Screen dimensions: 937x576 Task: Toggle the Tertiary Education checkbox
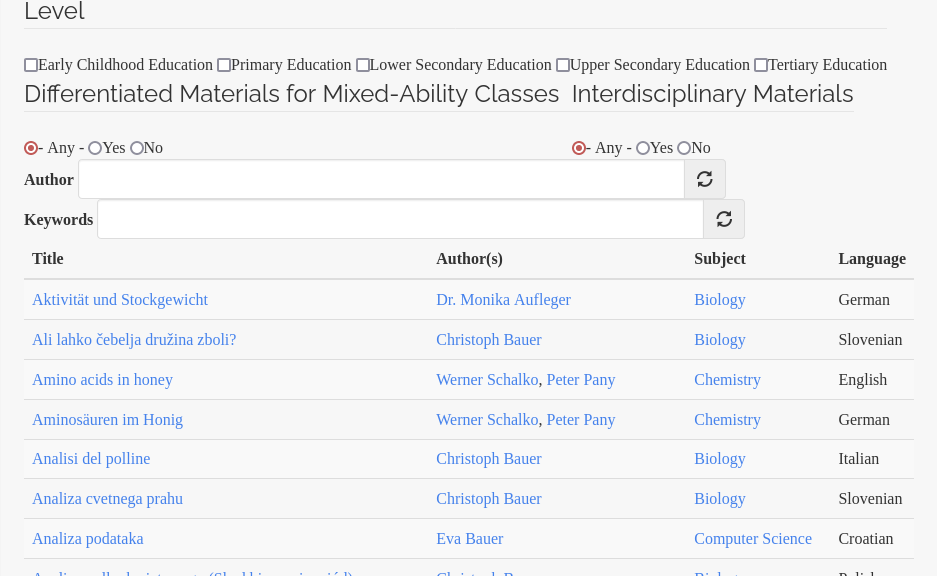coord(761,65)
